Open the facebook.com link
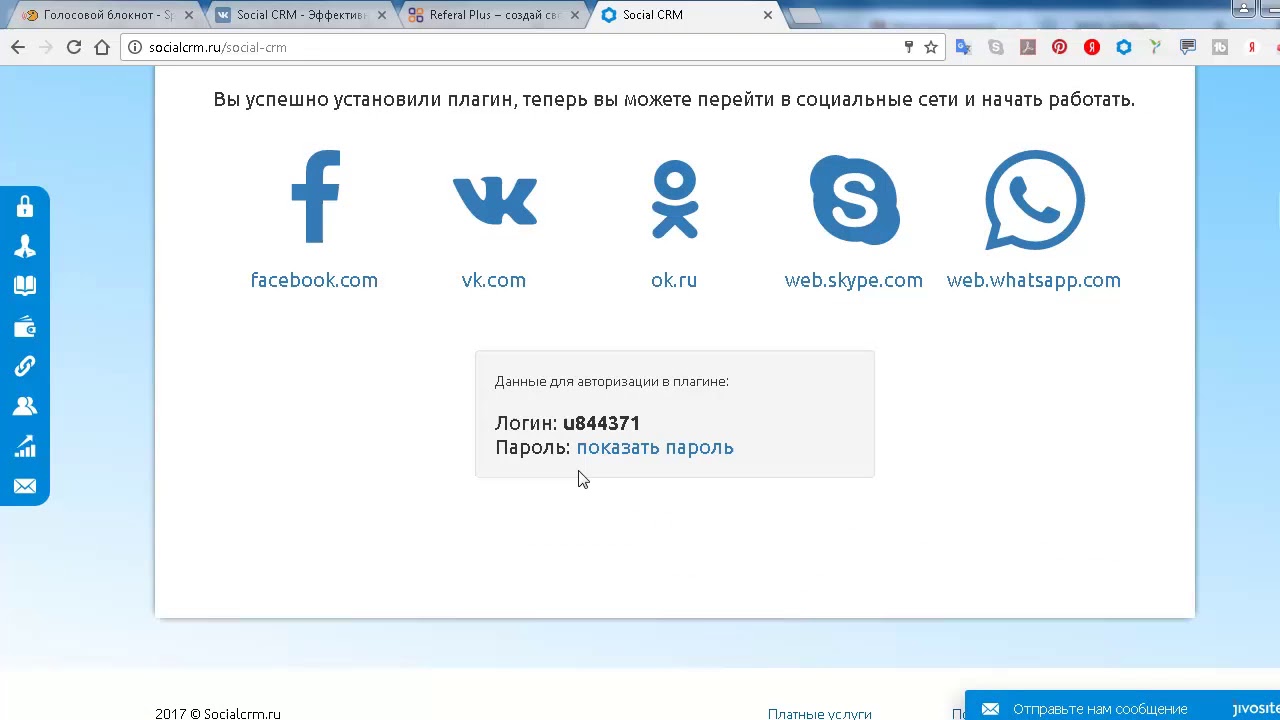Image resolution: width=1280 pixels, height=720 pixels. 314,280
